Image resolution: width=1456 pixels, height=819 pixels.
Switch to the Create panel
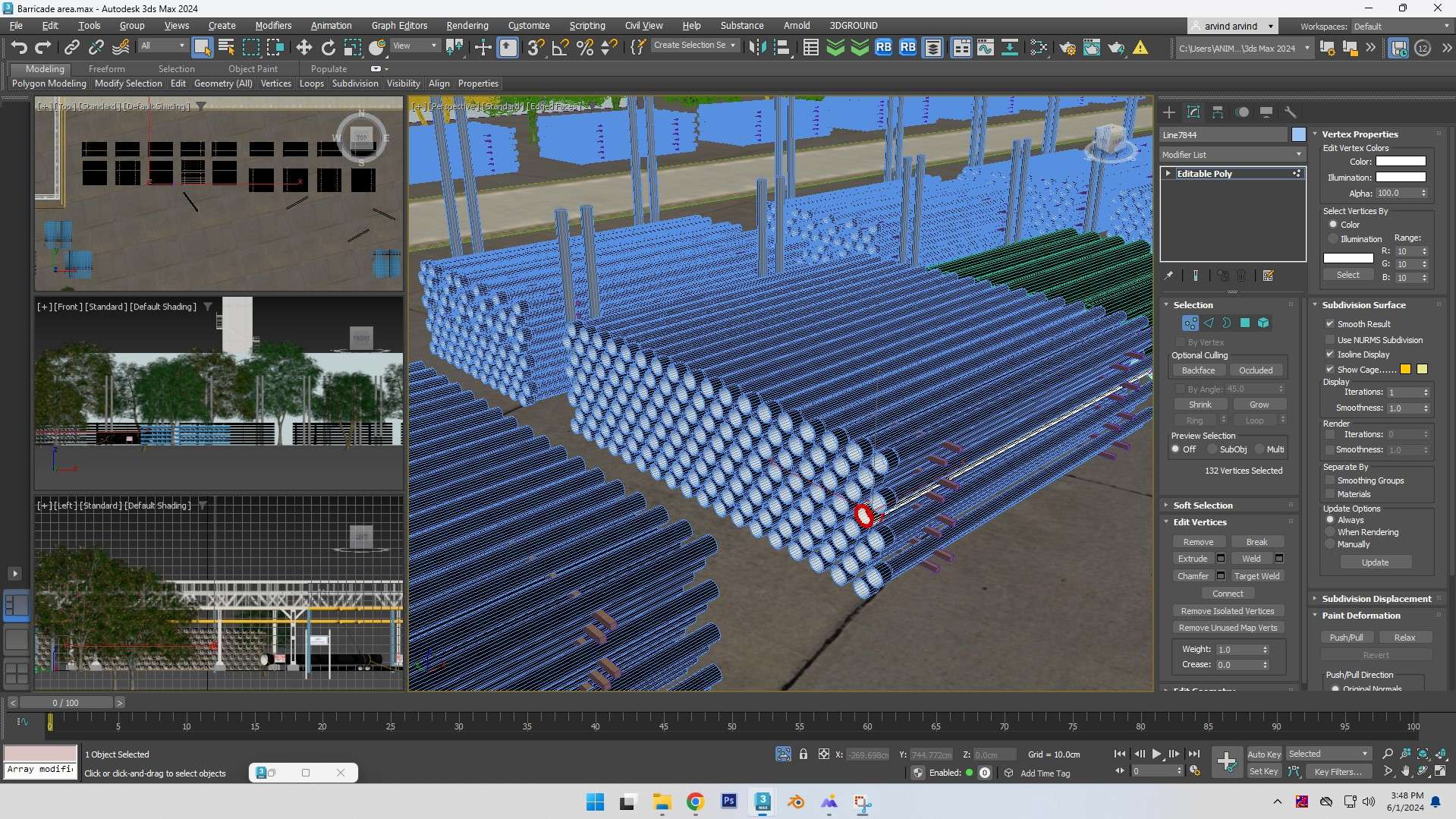(x=1169, y=112)
